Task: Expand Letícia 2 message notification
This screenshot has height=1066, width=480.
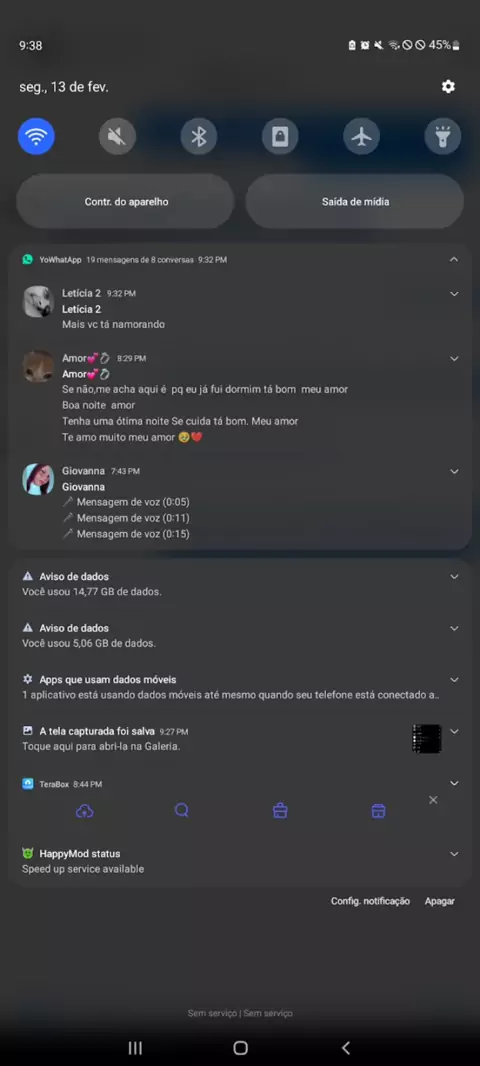Action: tap(454, 294)
